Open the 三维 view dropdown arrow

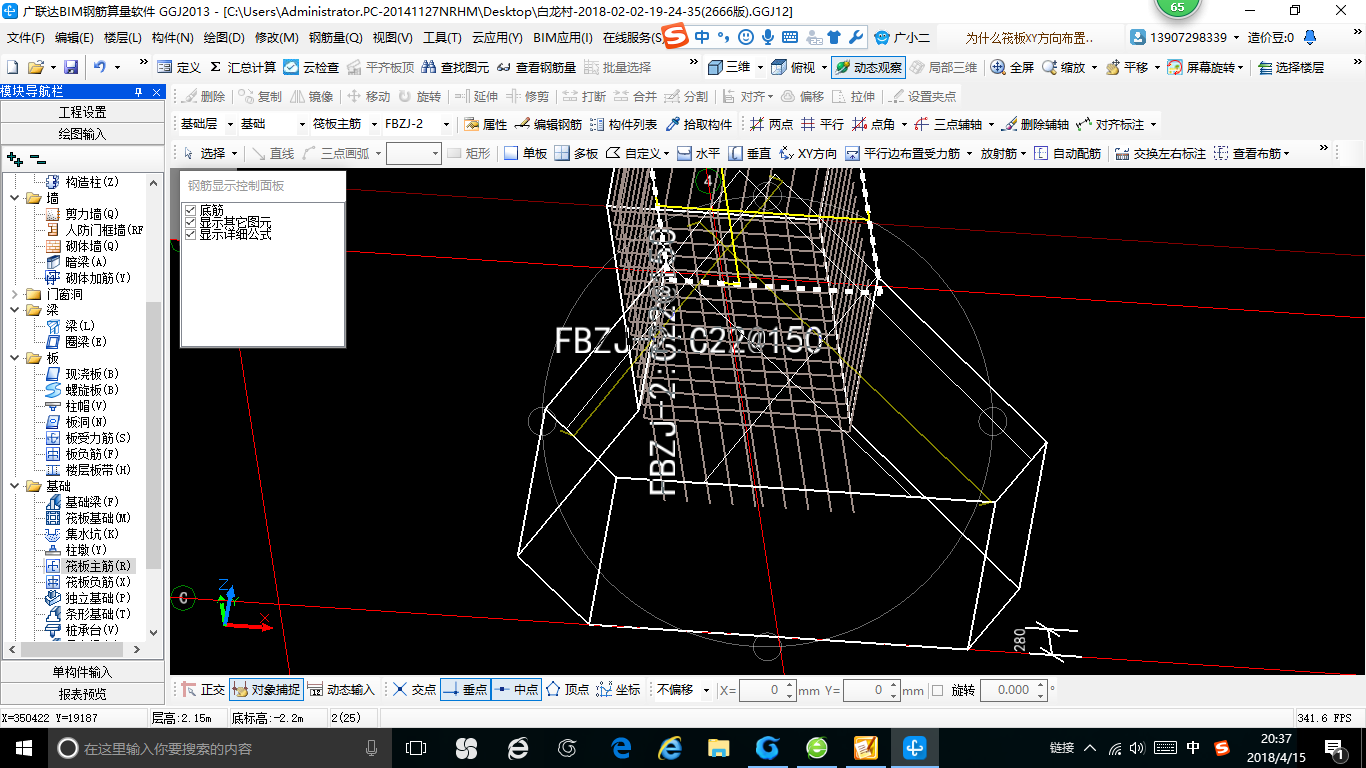(x=760, y=67)
